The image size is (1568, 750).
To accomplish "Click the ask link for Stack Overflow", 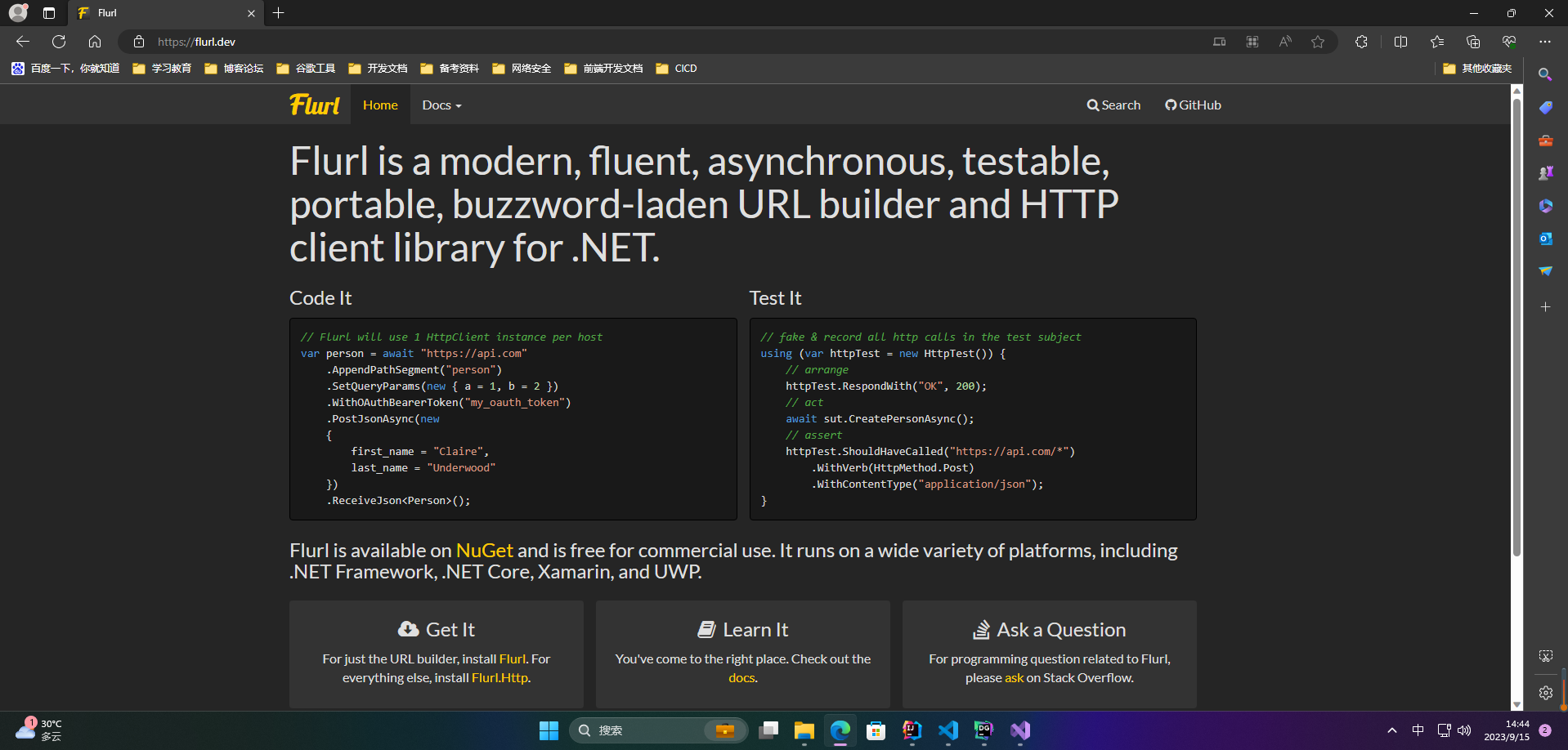I will click(x=1014, y=677).
